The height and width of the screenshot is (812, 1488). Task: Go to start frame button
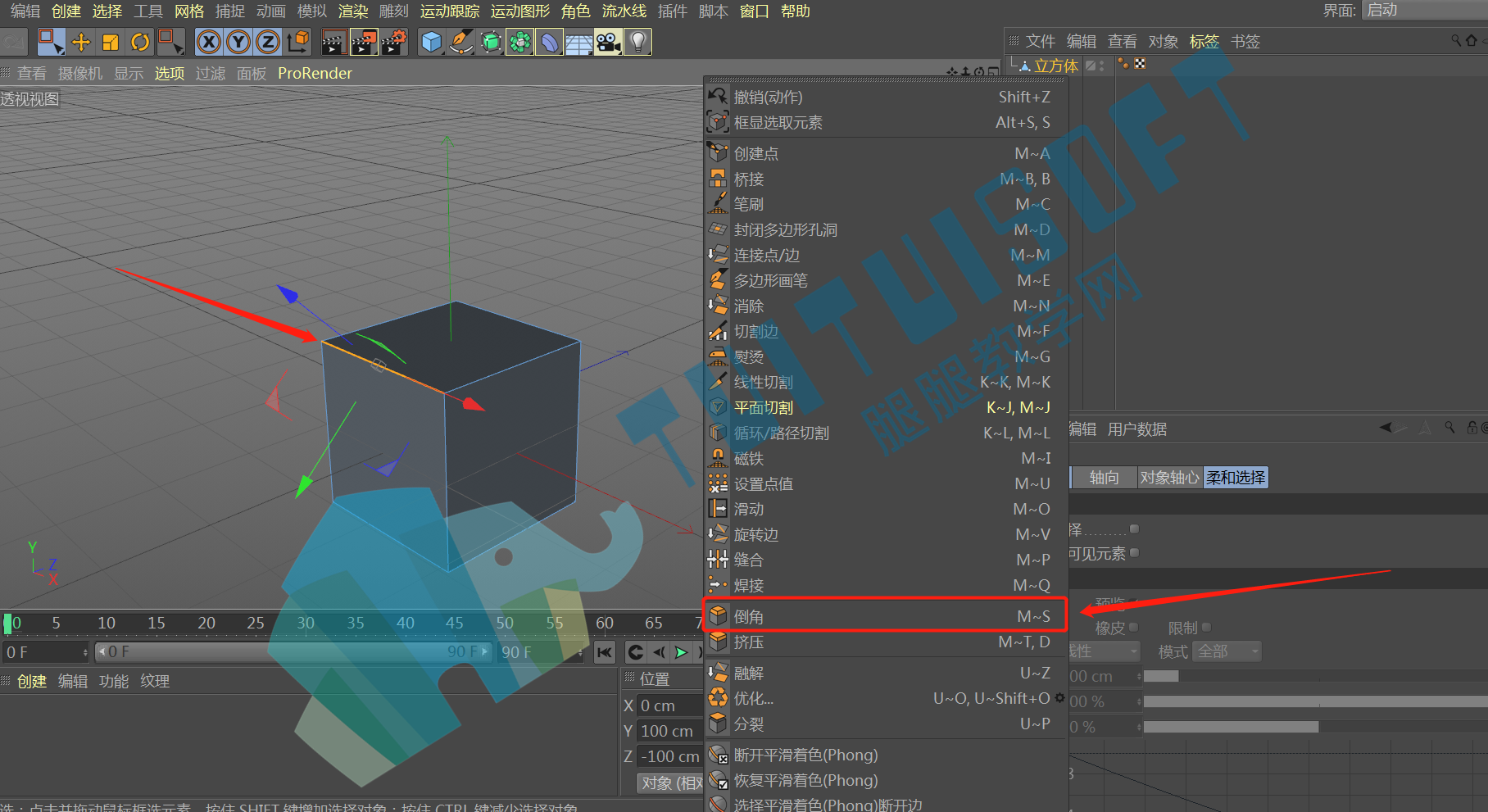605,652
